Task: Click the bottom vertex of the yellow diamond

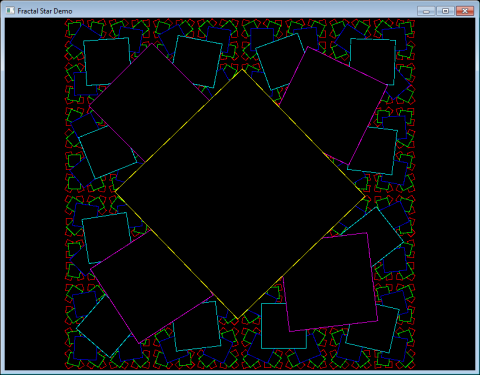Action: (x=237, y=319)
